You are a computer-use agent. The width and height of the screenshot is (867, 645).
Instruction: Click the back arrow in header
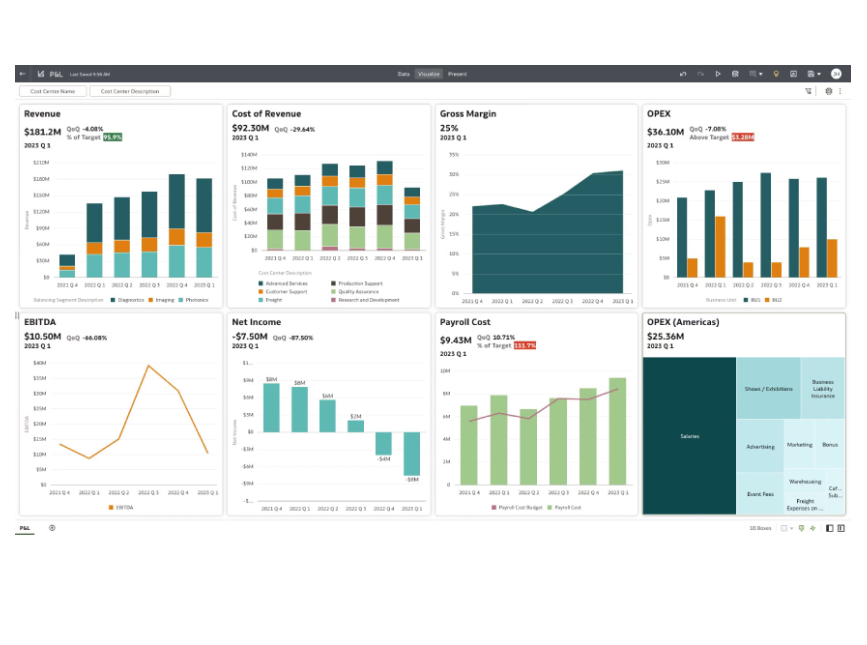(23, 74)
